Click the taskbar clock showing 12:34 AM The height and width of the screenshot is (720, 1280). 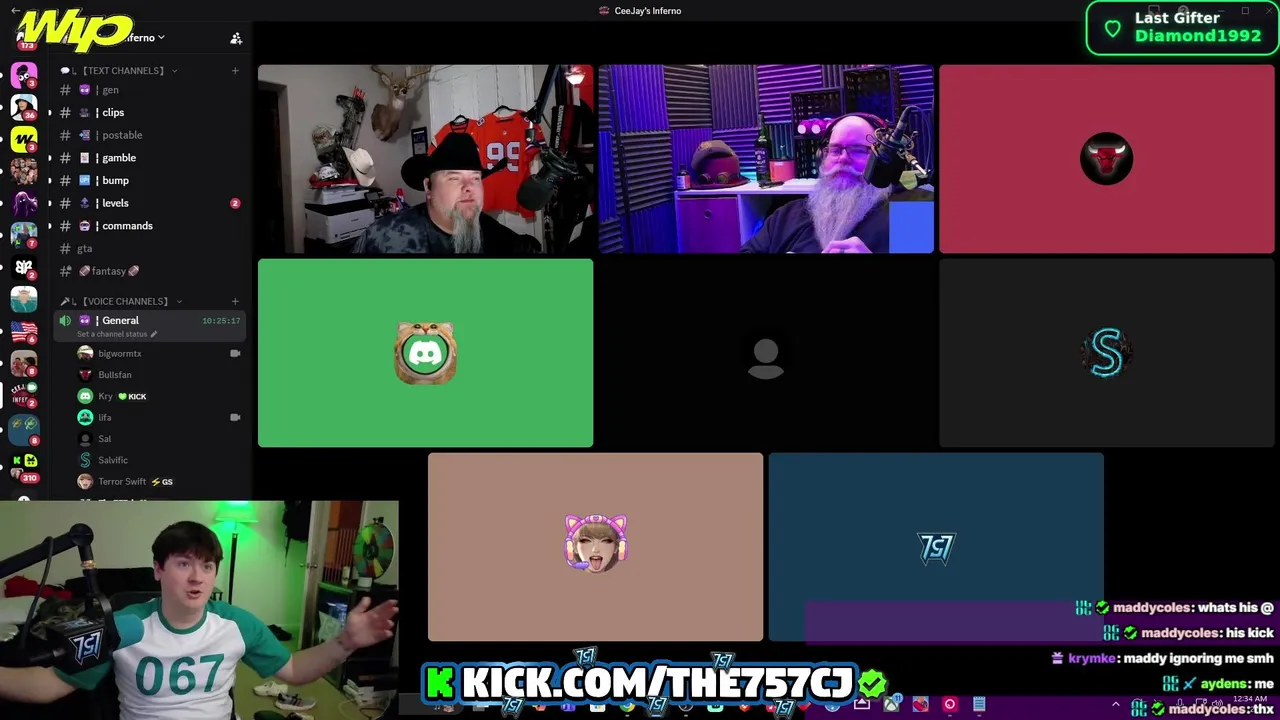tap(1250, 699)
